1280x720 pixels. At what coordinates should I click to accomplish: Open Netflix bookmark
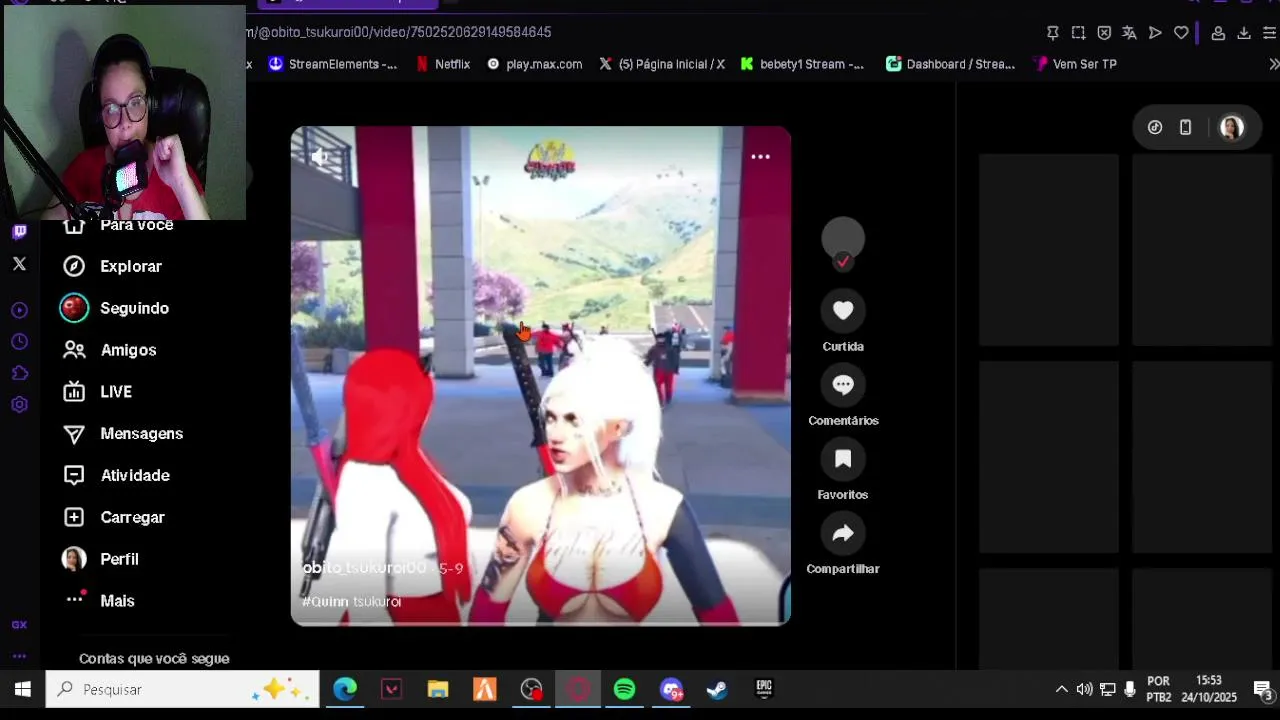click(x=442, y=64)
